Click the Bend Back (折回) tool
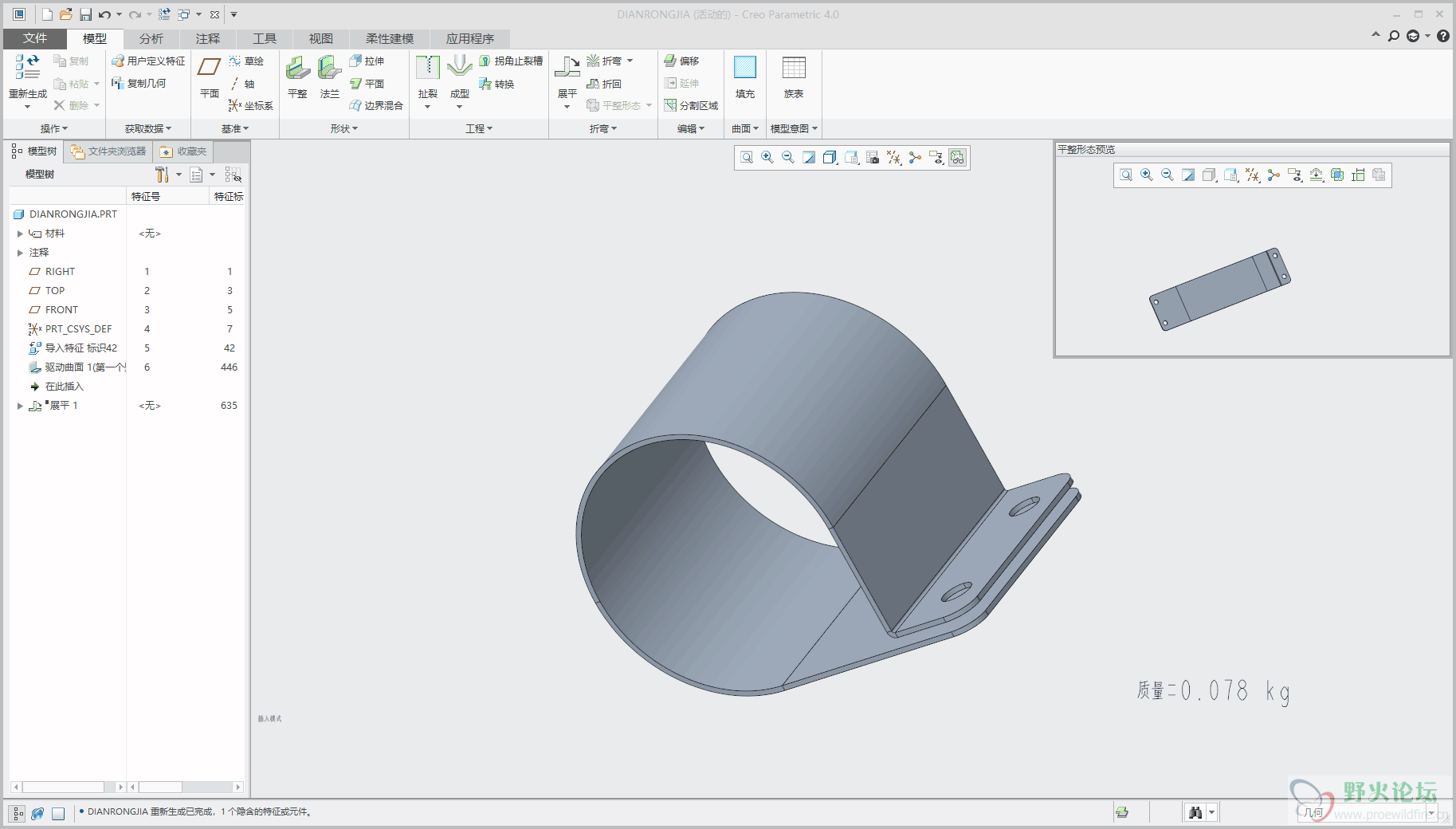1456x829 pixels. pyautogui.click(x=604, y=84)
